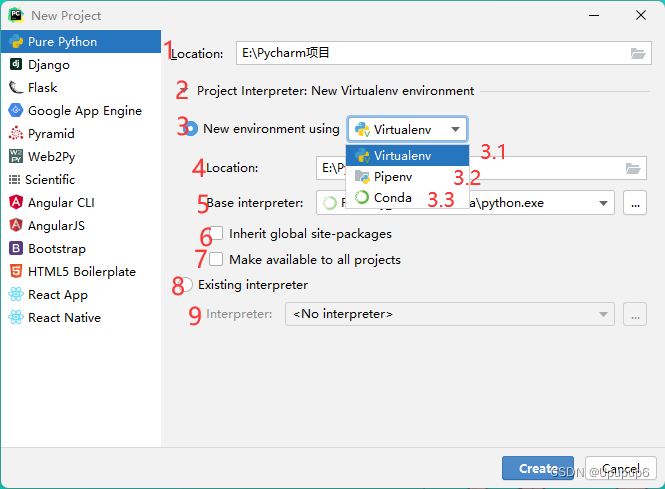
Task: Select the Existing interpreter radio button
Action: click(186, 285)
